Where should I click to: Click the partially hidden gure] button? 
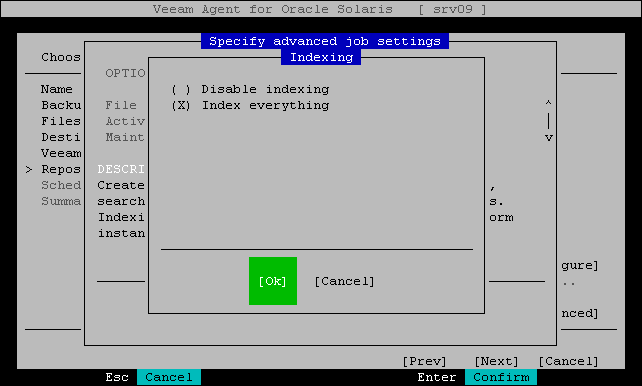pyautogui.click(x=580, y=266)
